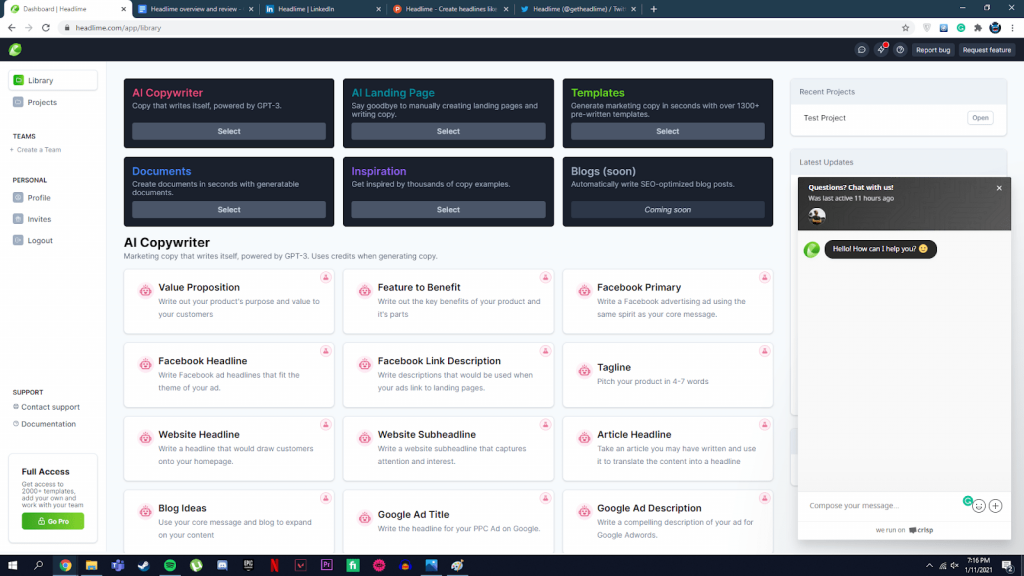The width and height of the screenshot is (1024, 576).
Task: Click the robot icon on Google Ad Title card
Action: pyautogui.click(x=365, y=518)
